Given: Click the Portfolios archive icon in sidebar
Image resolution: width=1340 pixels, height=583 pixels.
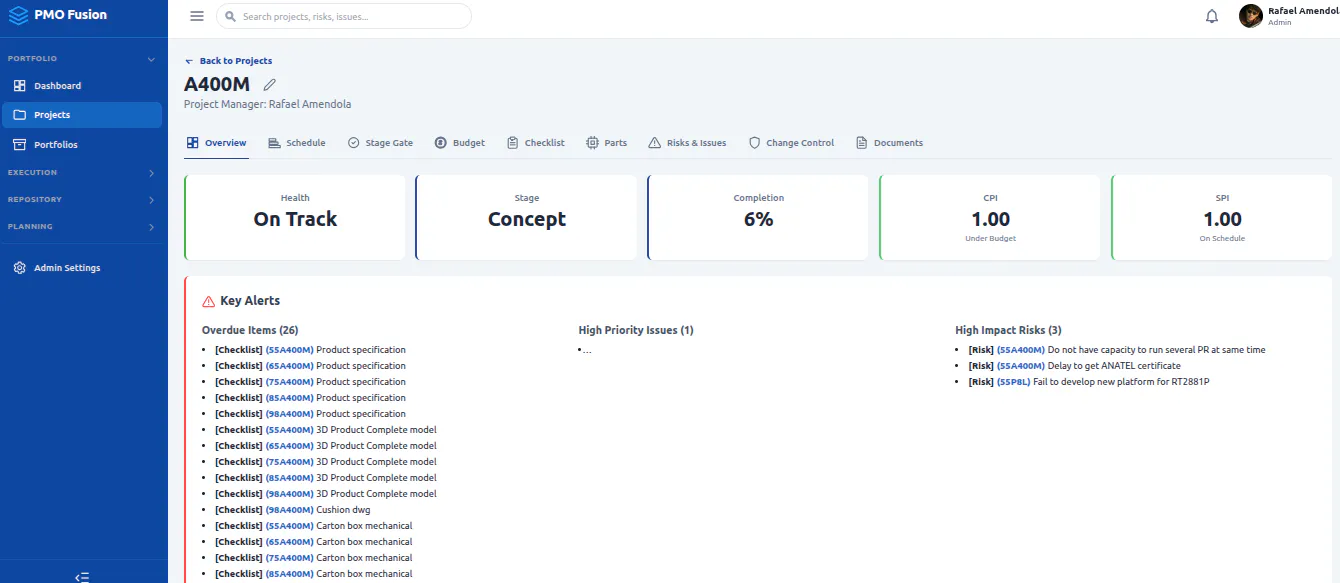Looking at the screenshot, I should tap(20, 145).
